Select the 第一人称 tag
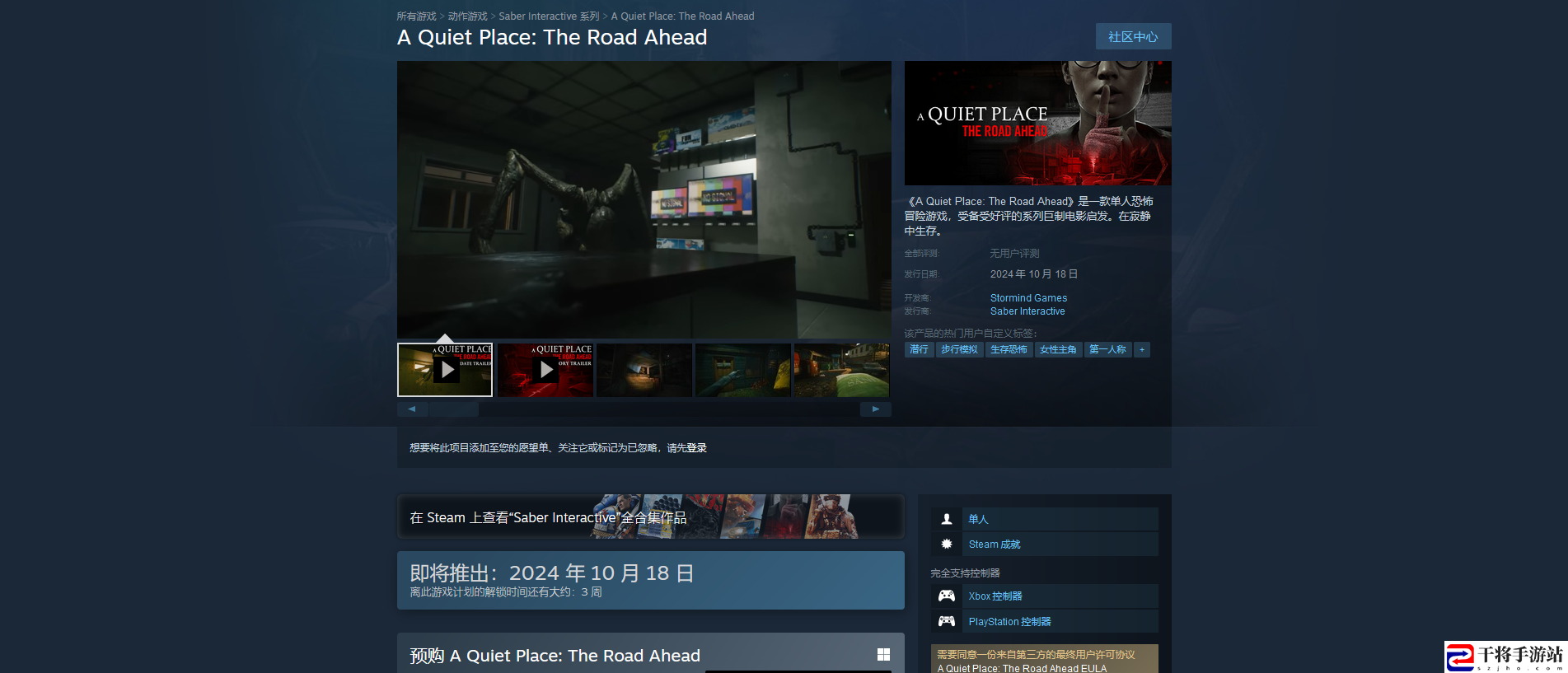1568x673 pixels. (1107, 350)
